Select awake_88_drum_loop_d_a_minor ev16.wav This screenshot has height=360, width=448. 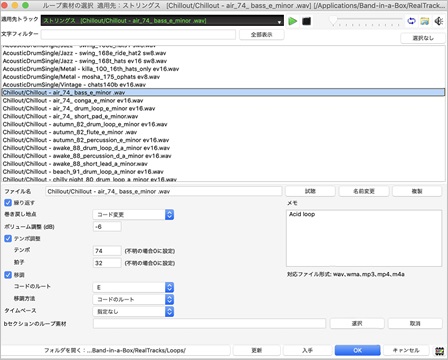tap(223, 148)
